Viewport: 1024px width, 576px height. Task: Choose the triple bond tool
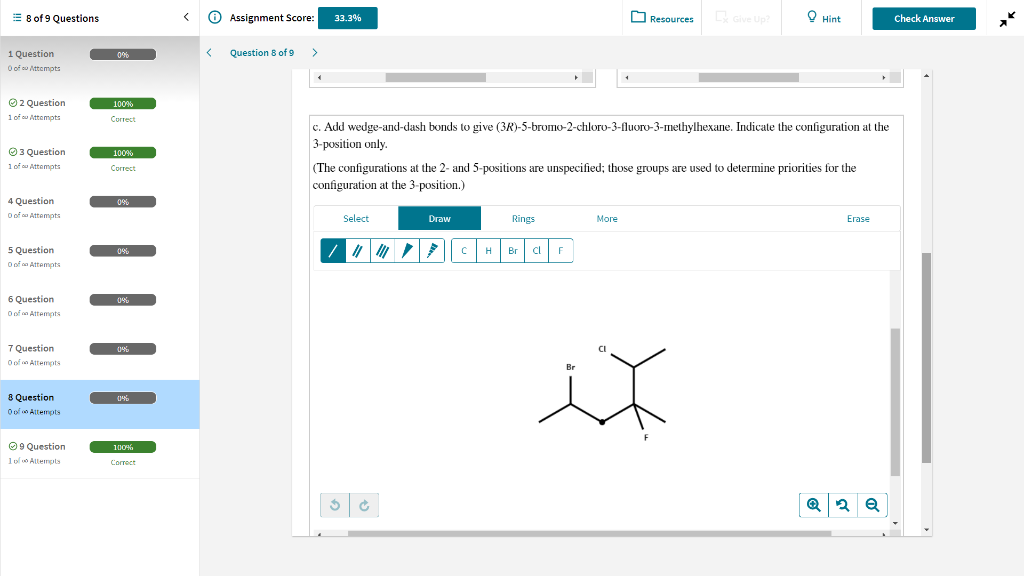click(x=381, y=250)
